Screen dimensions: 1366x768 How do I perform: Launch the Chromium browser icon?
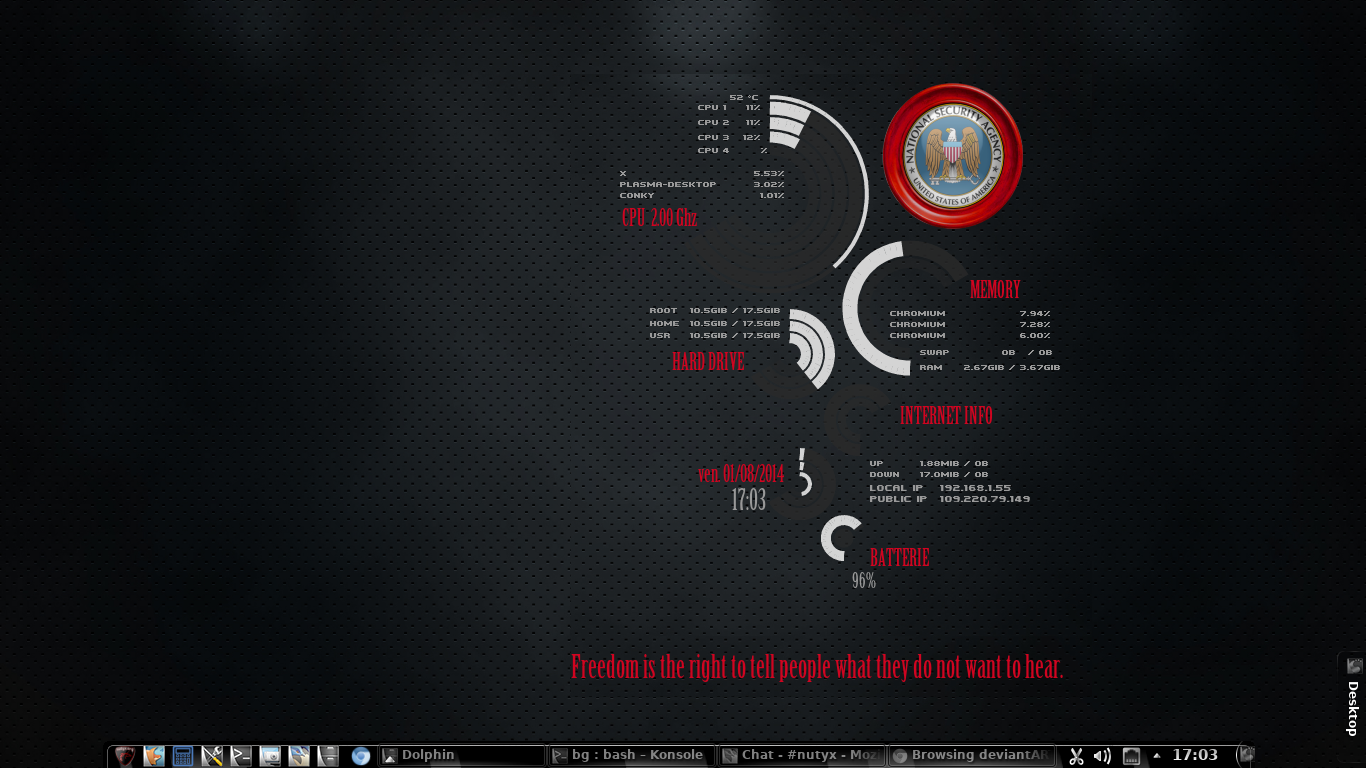[361, 756]
